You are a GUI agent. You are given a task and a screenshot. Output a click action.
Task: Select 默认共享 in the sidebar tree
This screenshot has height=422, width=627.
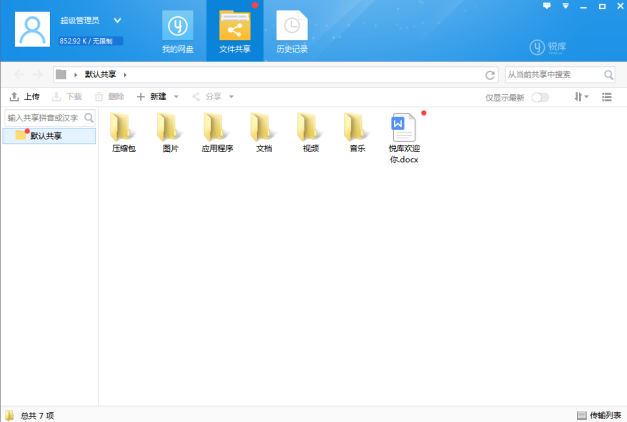click(49, 136)
